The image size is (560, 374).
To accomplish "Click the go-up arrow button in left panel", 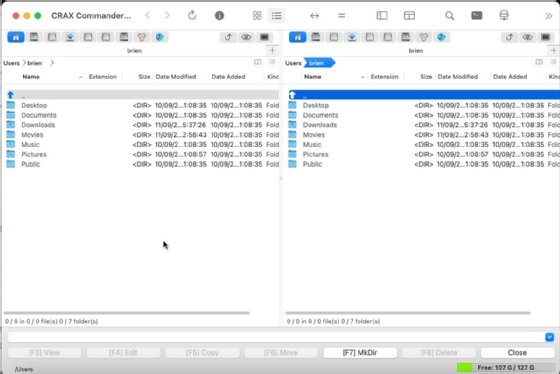I will (228, 37).
